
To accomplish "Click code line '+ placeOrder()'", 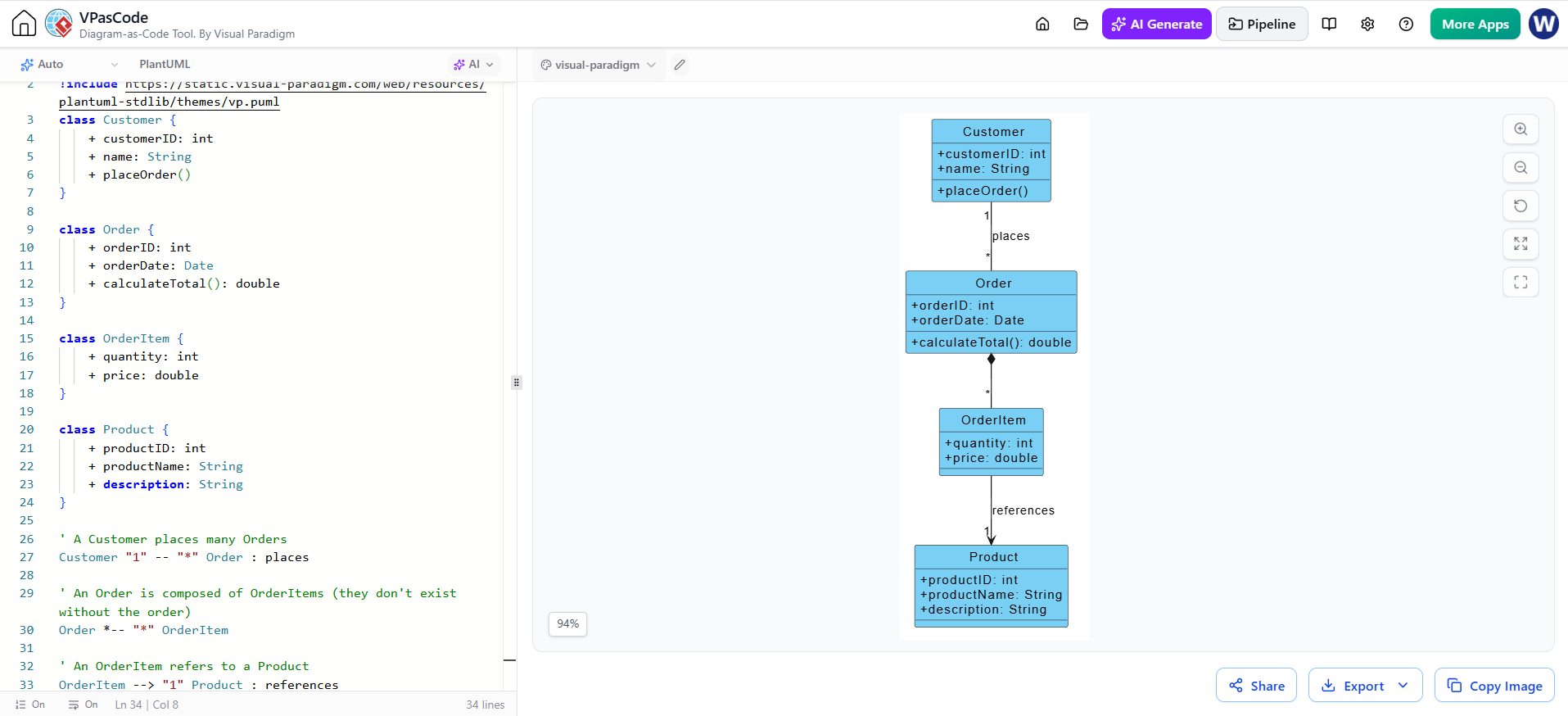I will coord(139,174).
